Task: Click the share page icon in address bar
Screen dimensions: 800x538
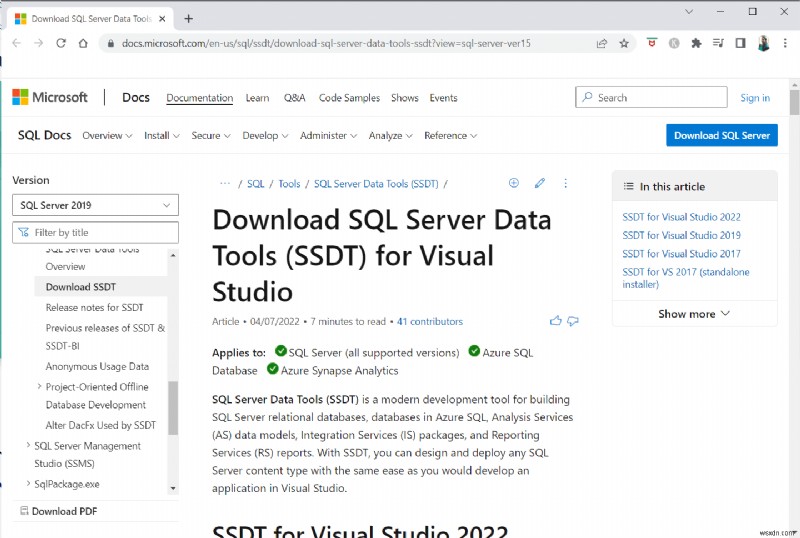Action: (x=601, y=43)
